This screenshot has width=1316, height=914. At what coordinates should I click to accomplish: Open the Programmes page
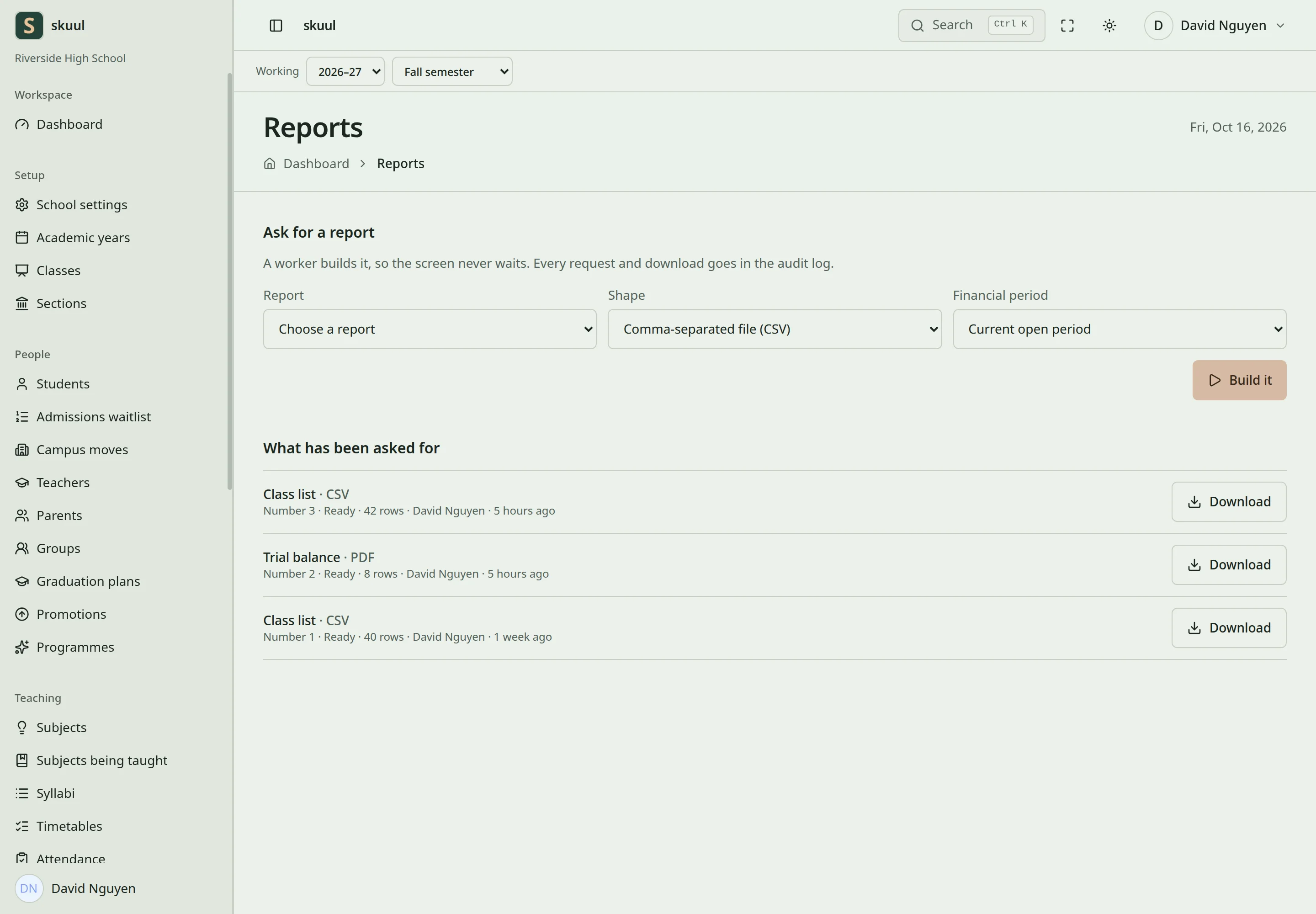coord(75,647)
